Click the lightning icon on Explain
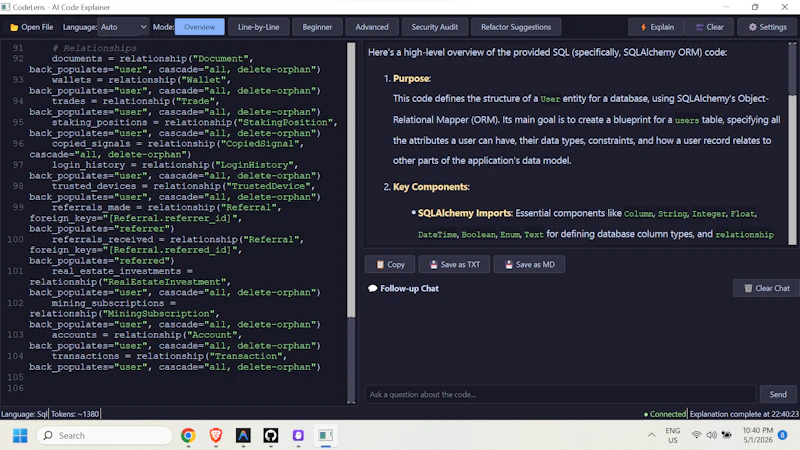The image size is (800, 450). [x=643, y=27]
